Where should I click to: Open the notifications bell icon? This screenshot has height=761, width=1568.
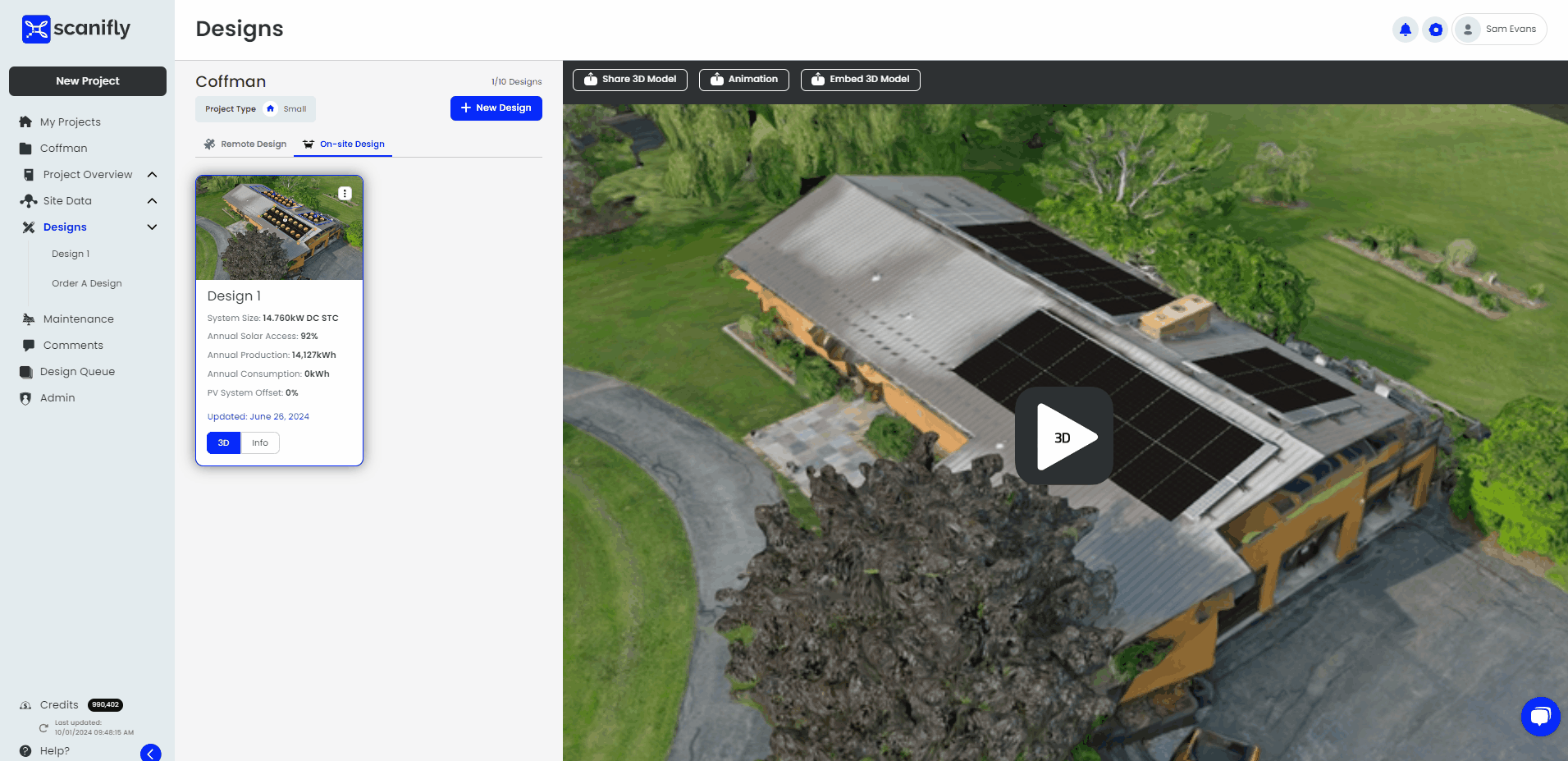[1405, 29]
